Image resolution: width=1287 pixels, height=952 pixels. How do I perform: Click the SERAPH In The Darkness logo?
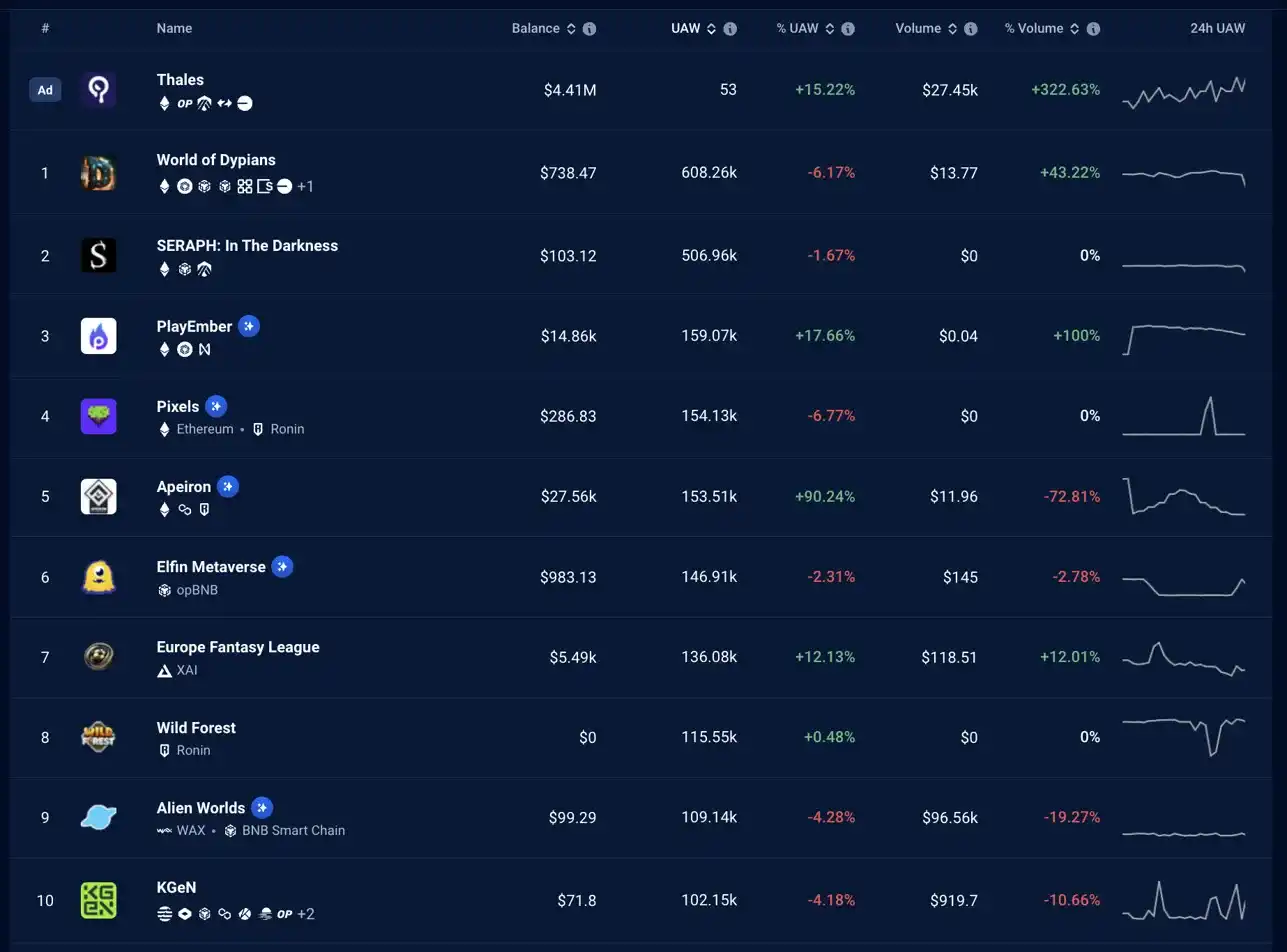98,256
